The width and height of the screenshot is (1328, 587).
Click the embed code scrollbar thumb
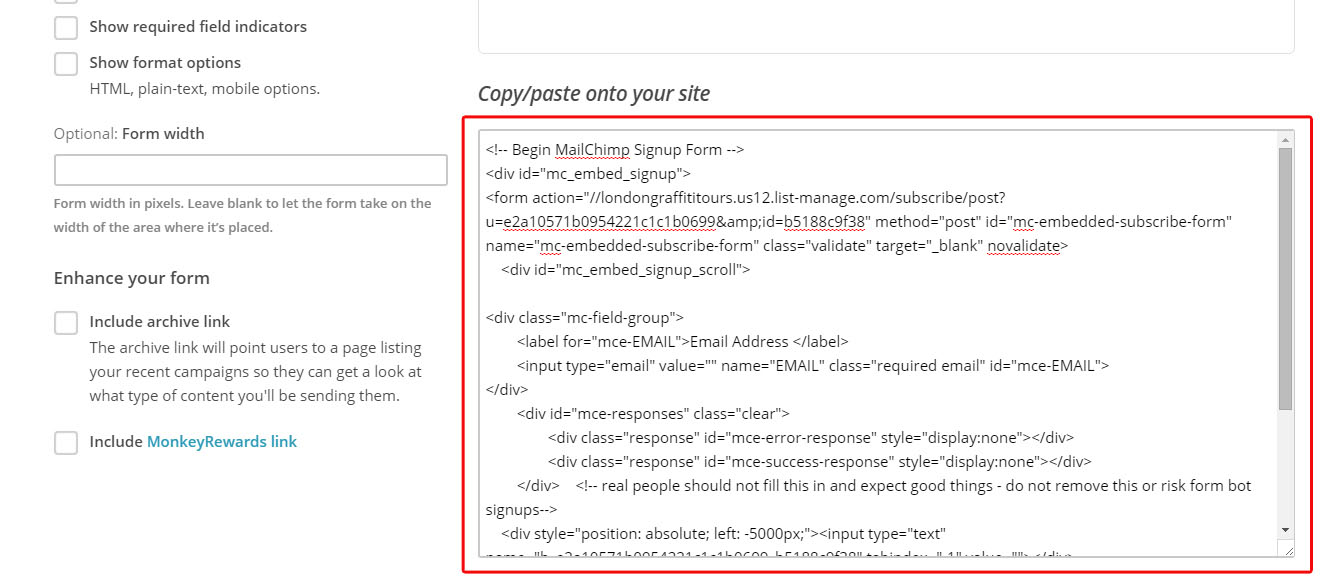tap(1285, 278)
